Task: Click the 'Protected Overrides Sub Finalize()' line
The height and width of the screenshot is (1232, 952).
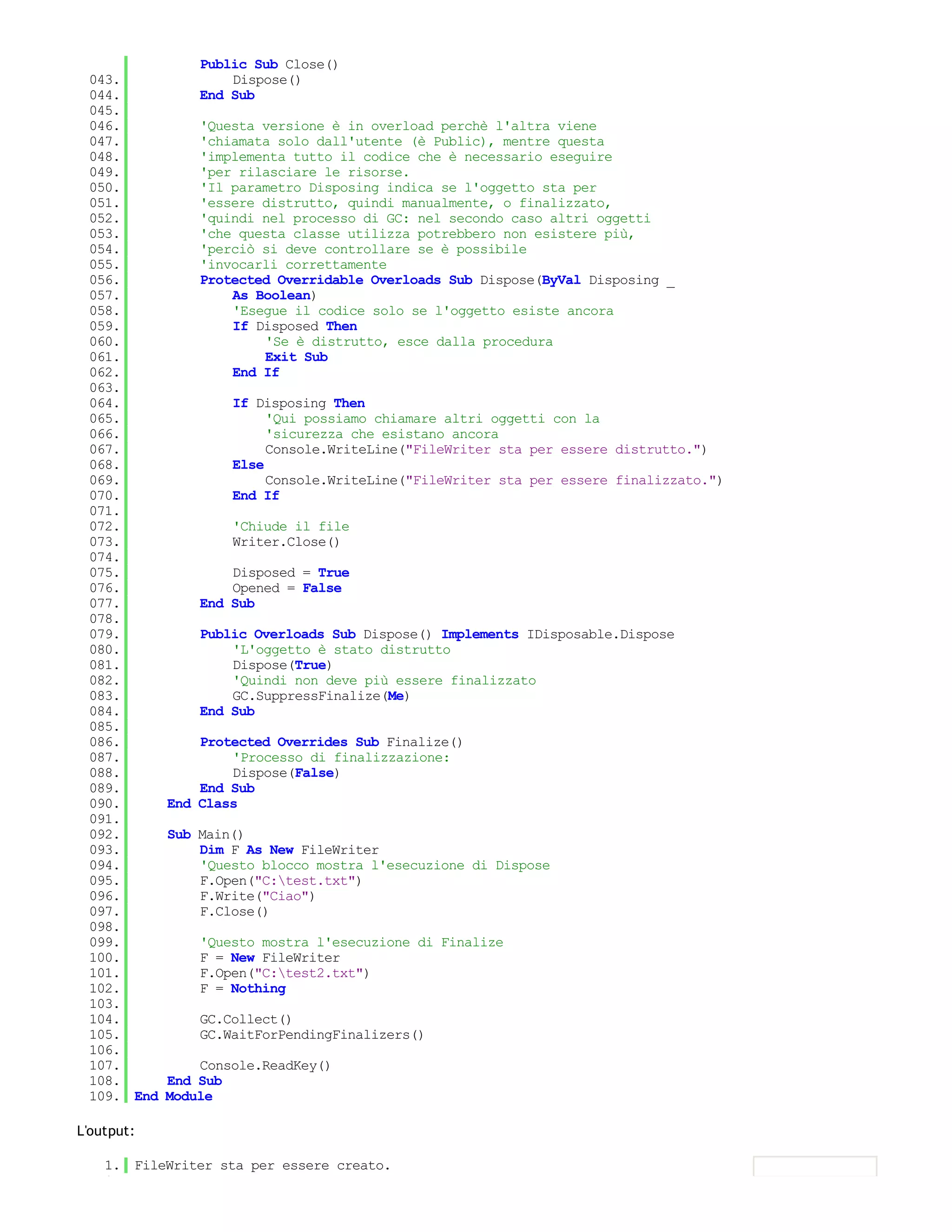Action: 331,742
